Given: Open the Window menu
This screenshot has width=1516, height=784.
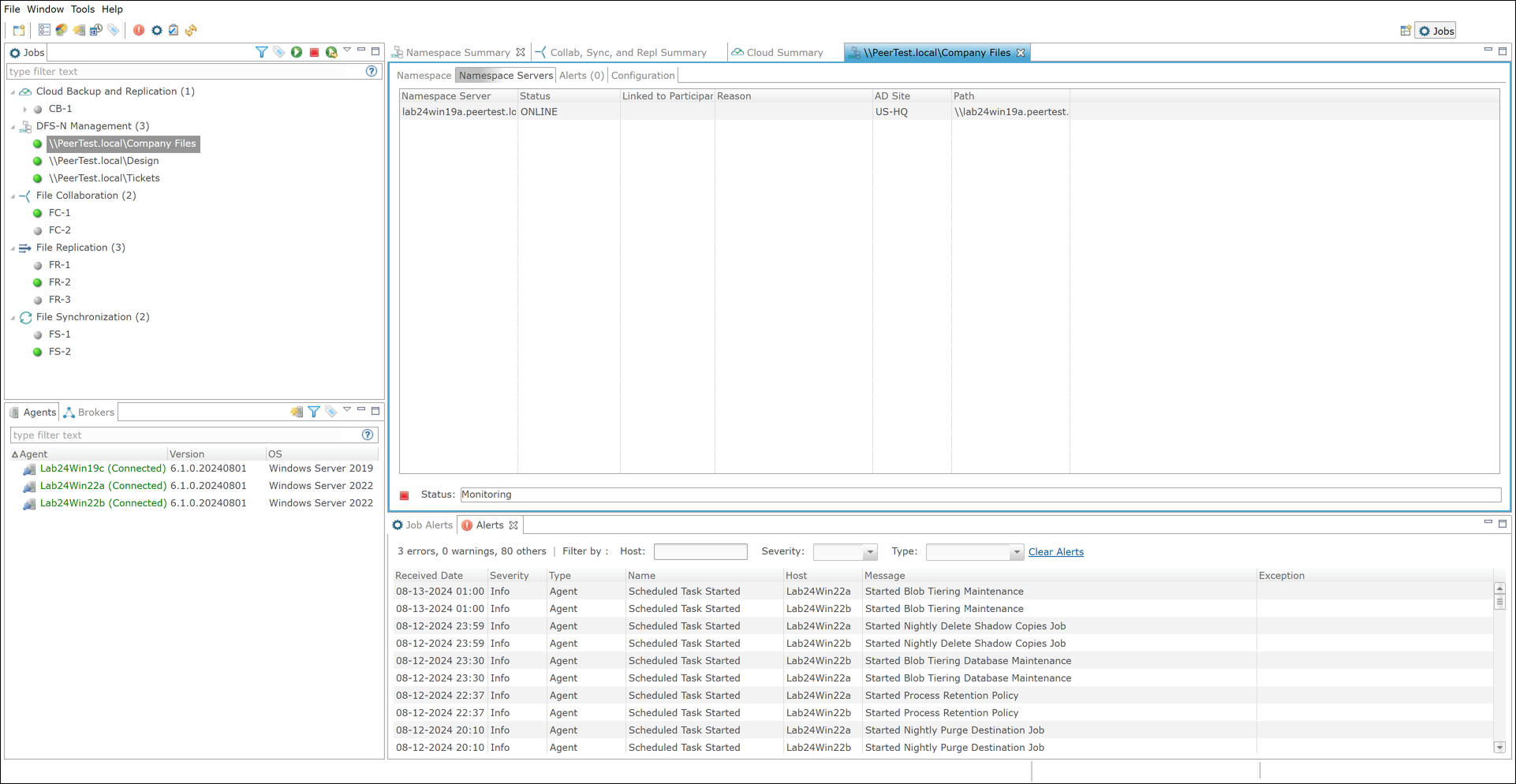Looking at the screenshot, I should [x=45, y=9].
